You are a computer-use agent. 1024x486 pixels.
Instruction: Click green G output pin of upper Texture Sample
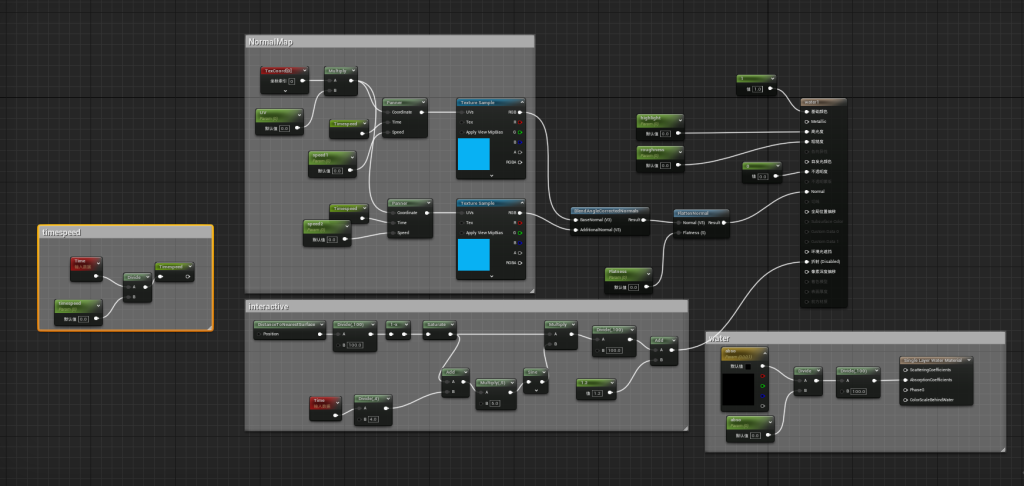tap(520, 132)
